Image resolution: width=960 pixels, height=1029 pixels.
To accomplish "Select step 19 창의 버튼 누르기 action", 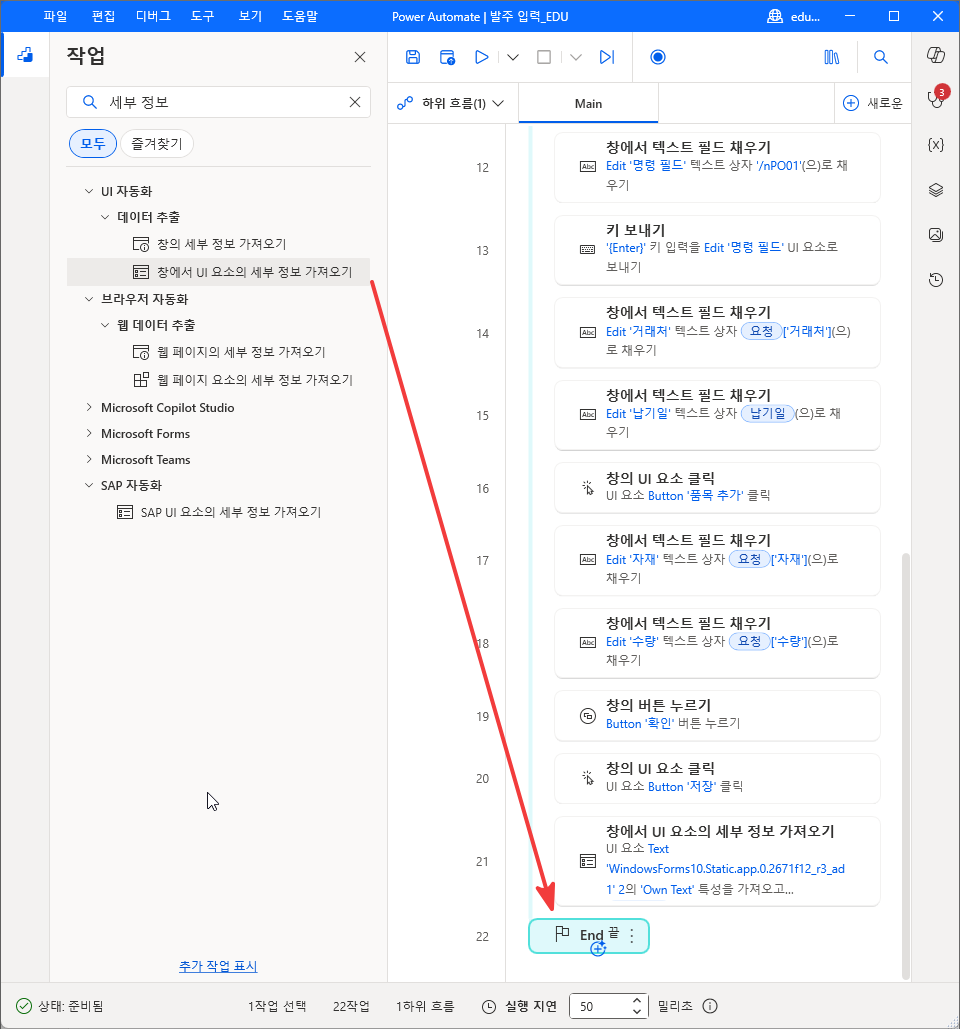I will pyautogui.click(x=717, y=715).
